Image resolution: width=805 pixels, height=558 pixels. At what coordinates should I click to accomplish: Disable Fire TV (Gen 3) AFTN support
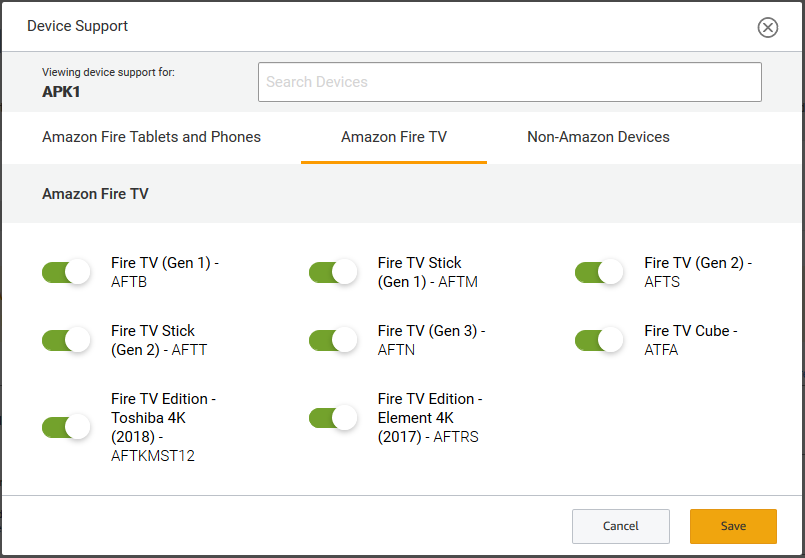[333, 340]
